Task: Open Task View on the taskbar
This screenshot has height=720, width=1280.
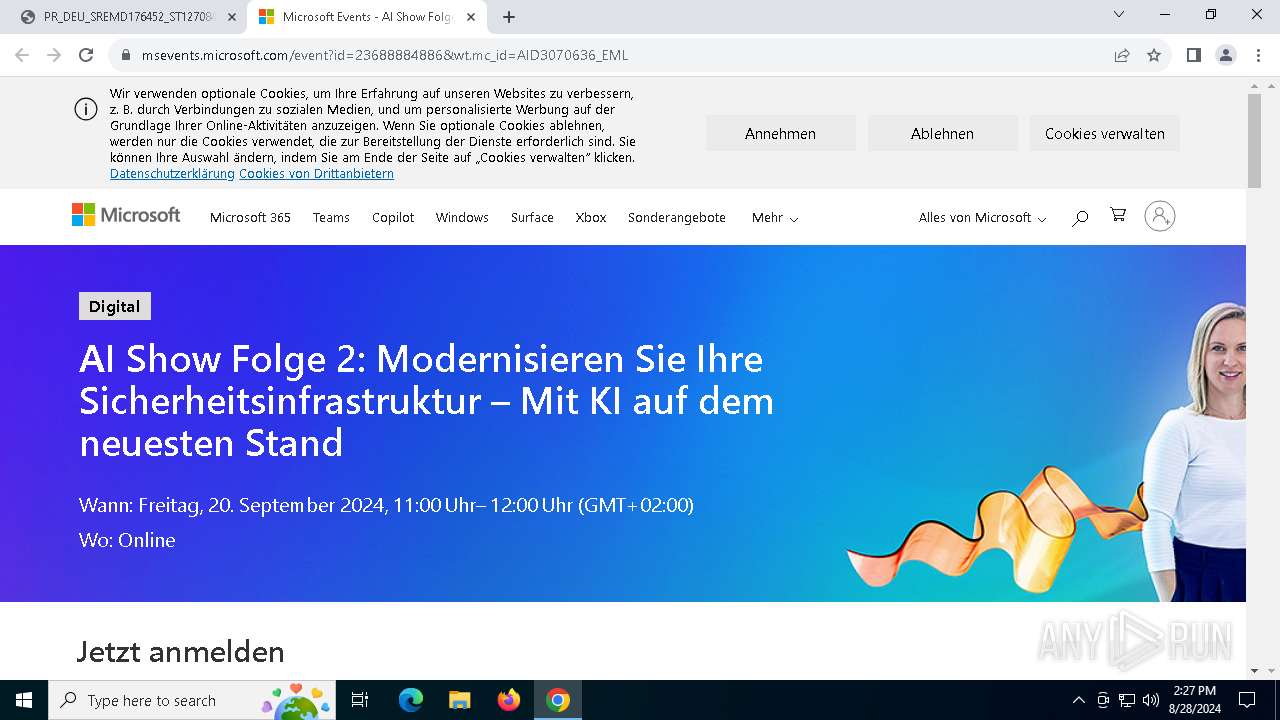Action: (x=360, y=700)
